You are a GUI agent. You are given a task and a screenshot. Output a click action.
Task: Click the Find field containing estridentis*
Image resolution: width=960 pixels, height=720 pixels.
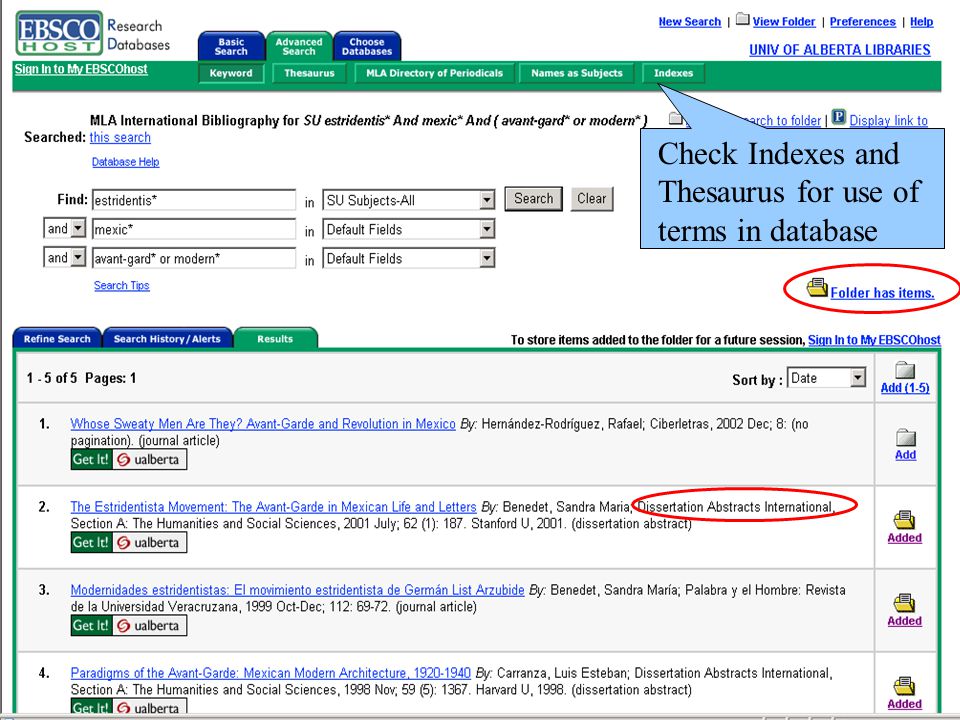194,200
